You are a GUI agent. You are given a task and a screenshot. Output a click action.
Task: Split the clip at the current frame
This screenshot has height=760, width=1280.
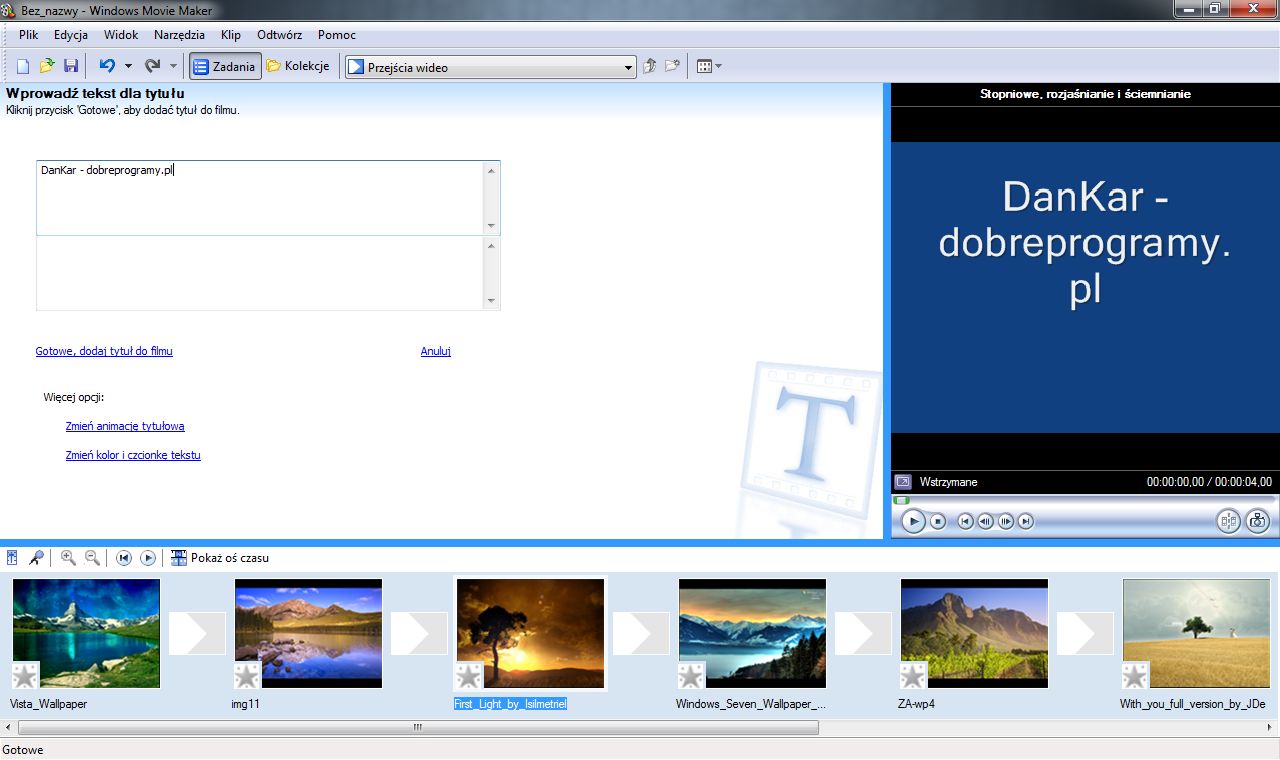[1228, 521]
